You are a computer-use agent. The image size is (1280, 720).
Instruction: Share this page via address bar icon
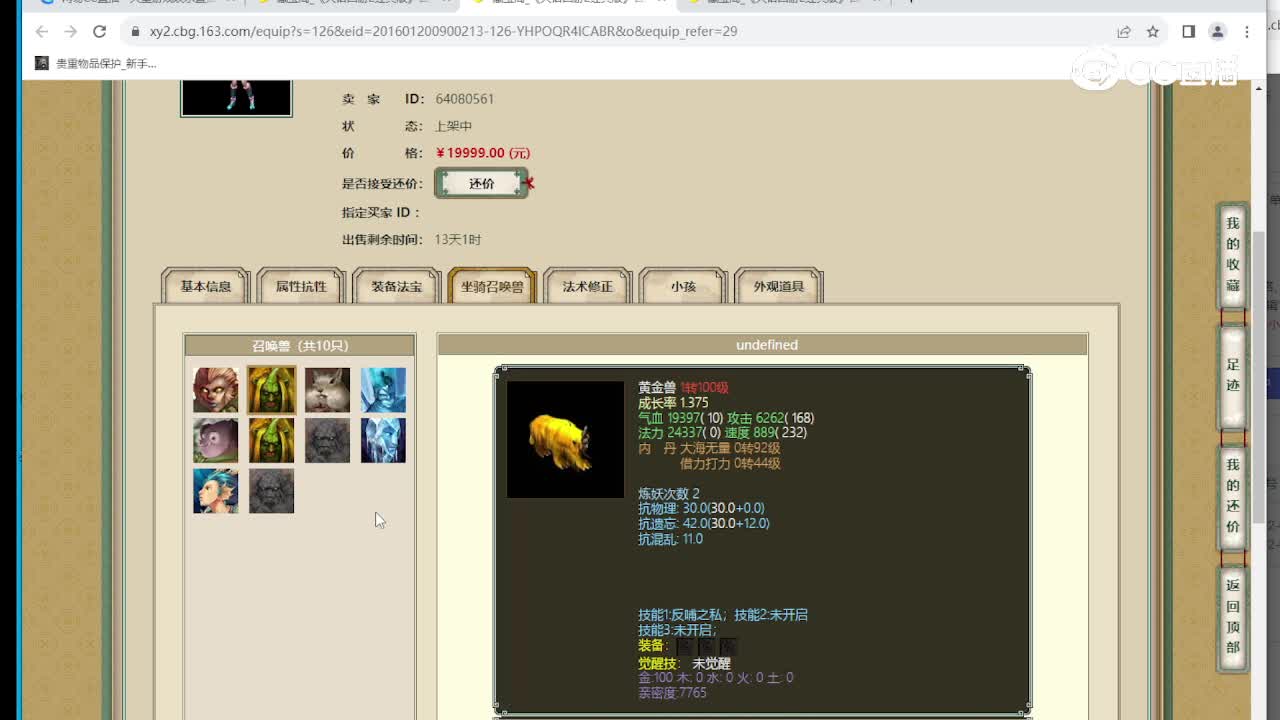pos(1124,32)
